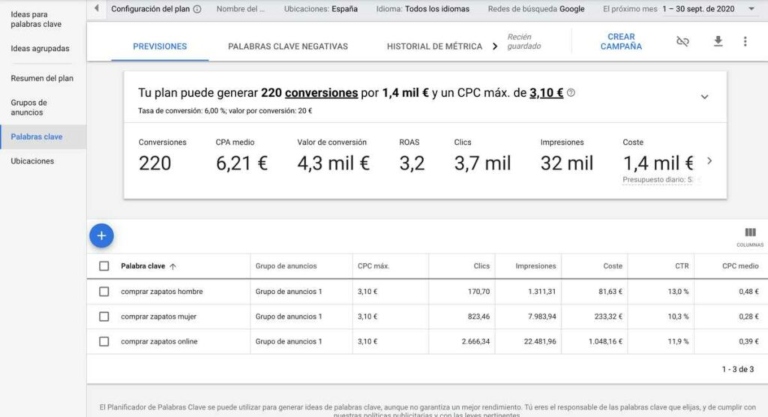Collapse the sidebar with the top-left arrow
The image size is (768, 417).
tap(96, 9)
